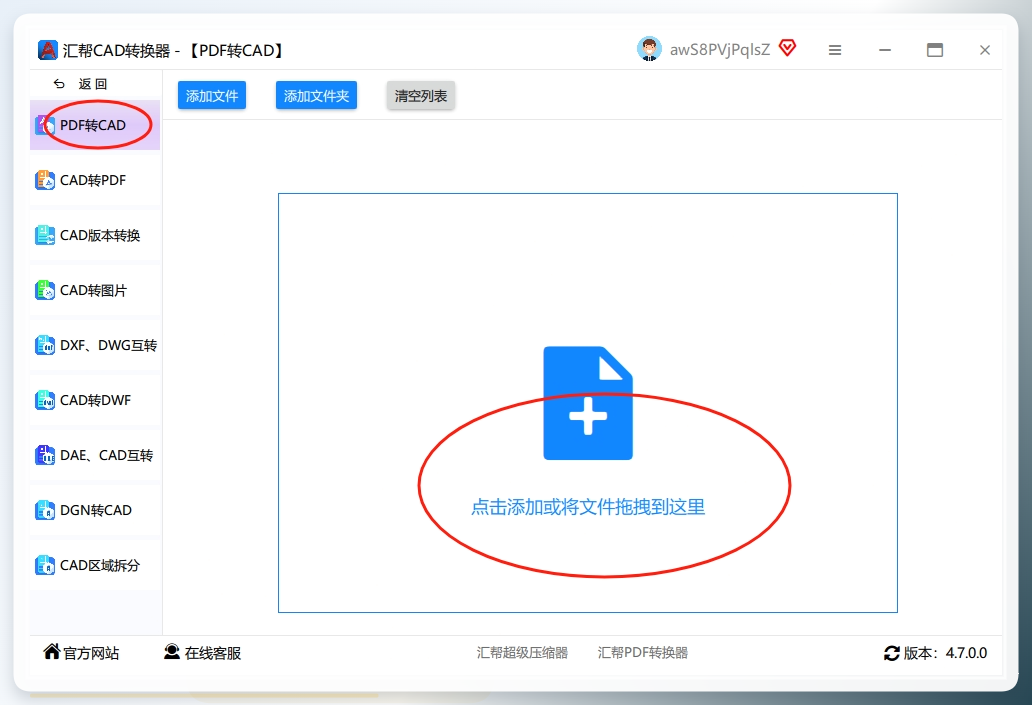Viewport: 1032px width, 705px height.
Task: Click the 添加文件 button
Action: pyautogui.click(x=212, y=95)
